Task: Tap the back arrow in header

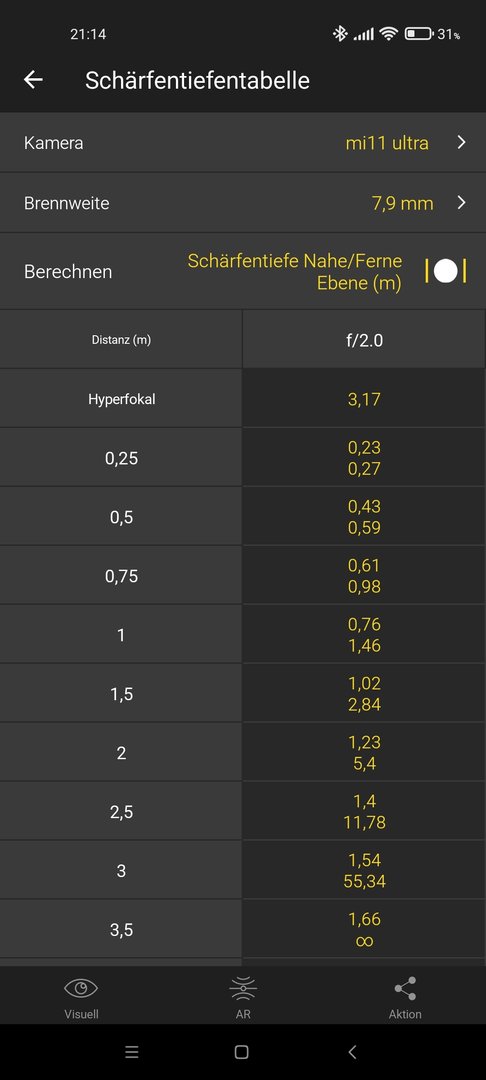Action: coord(33,80)
